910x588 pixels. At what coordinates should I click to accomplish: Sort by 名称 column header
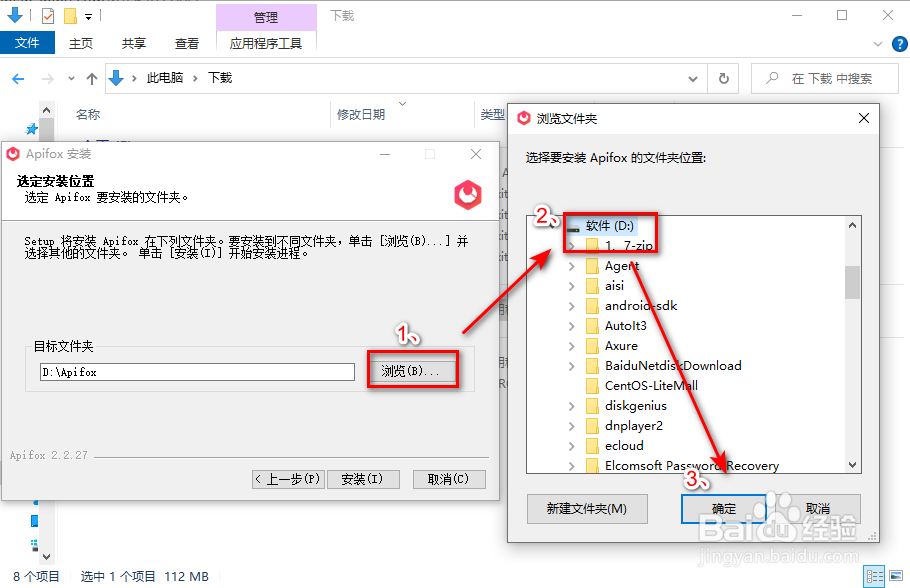point(88,114)
